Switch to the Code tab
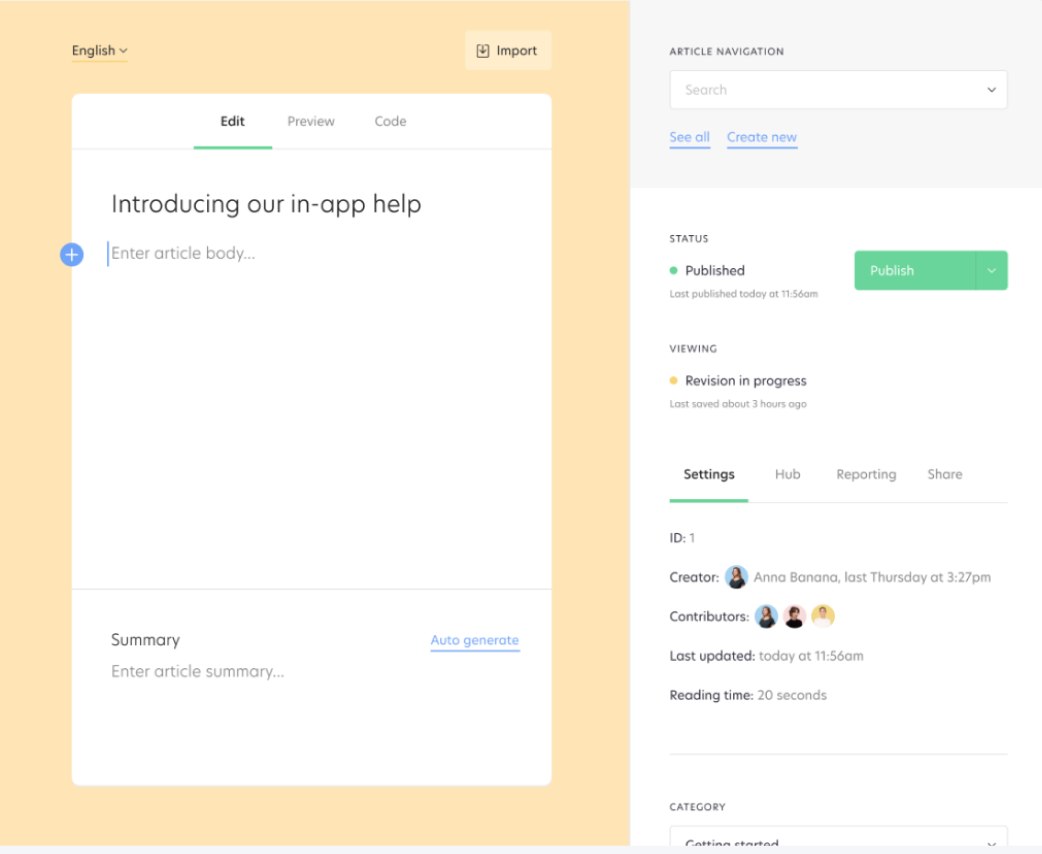The height and width of the screenshot is (854, 1042). click(390, 122)
